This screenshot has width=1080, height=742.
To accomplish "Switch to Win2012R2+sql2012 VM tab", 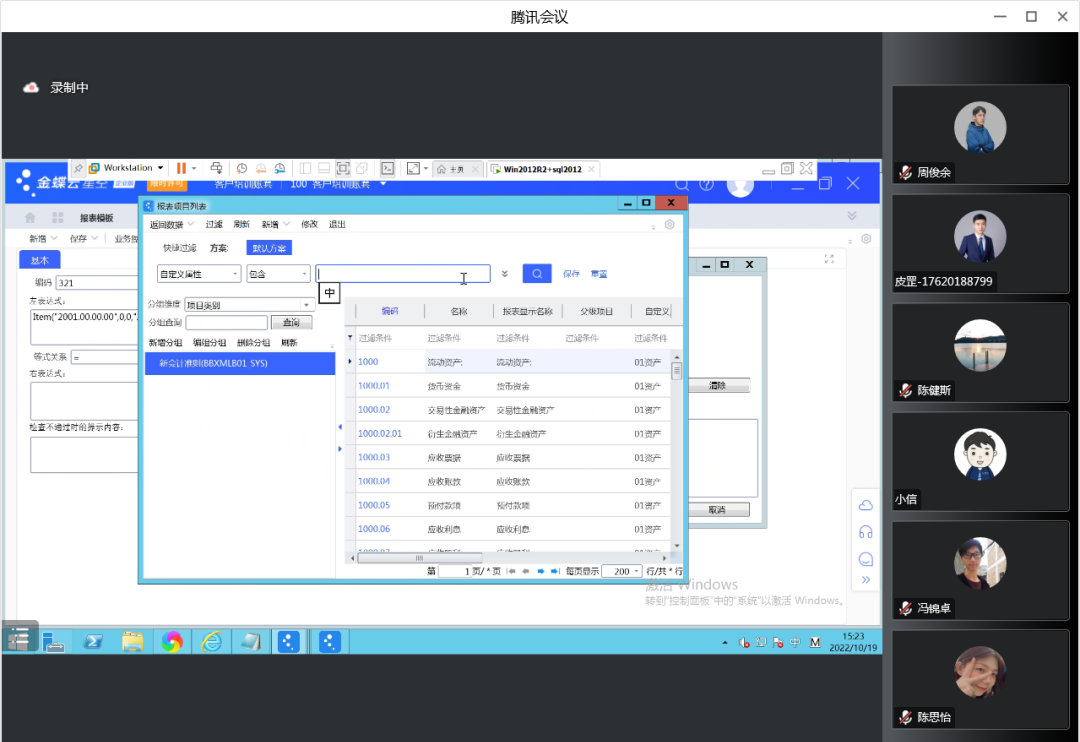I will pyautogui.click(x=542, y=169).
